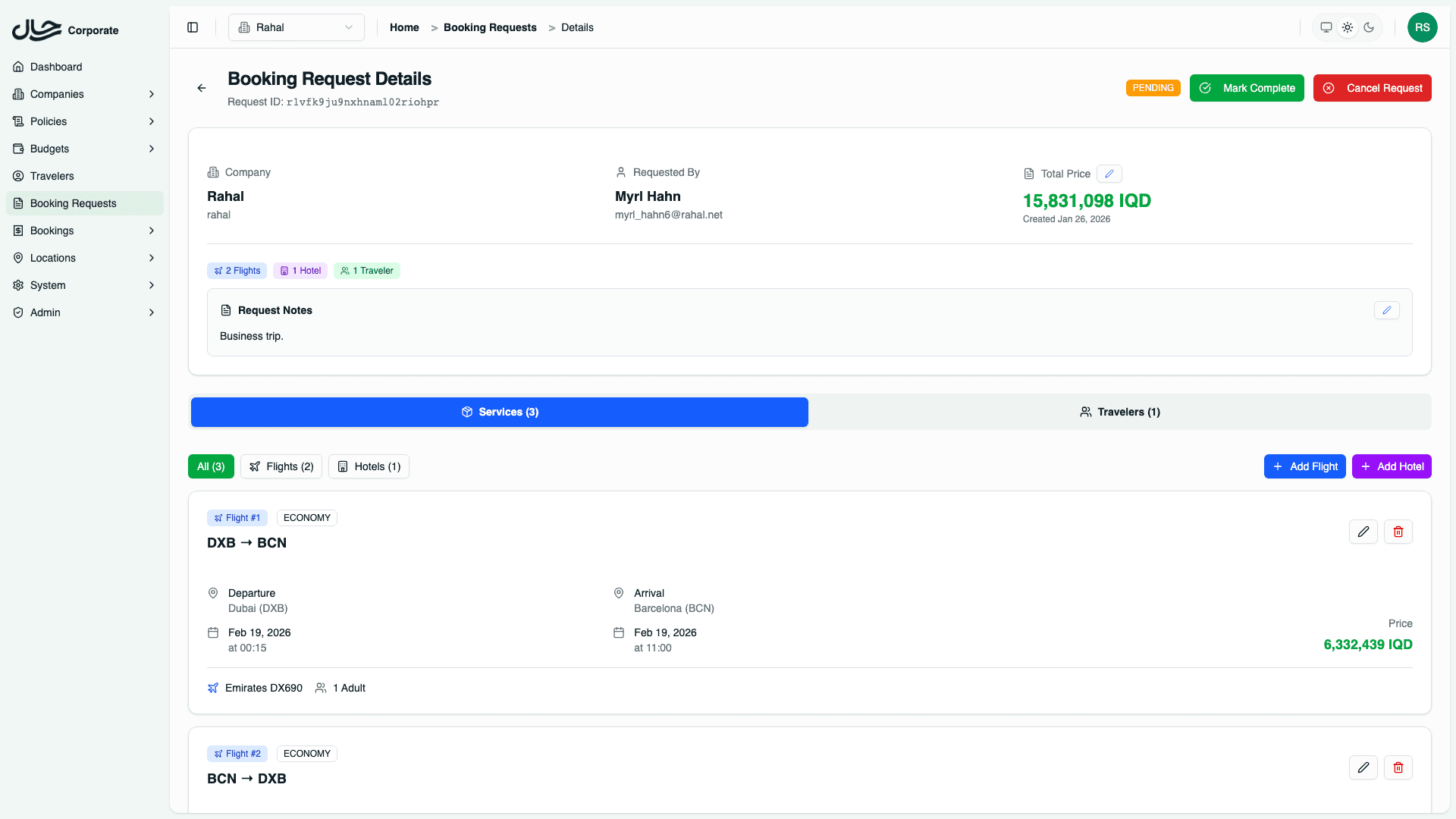Click the Travelers icon in sidebar
1456x819 pixels.
coord(19,176)
